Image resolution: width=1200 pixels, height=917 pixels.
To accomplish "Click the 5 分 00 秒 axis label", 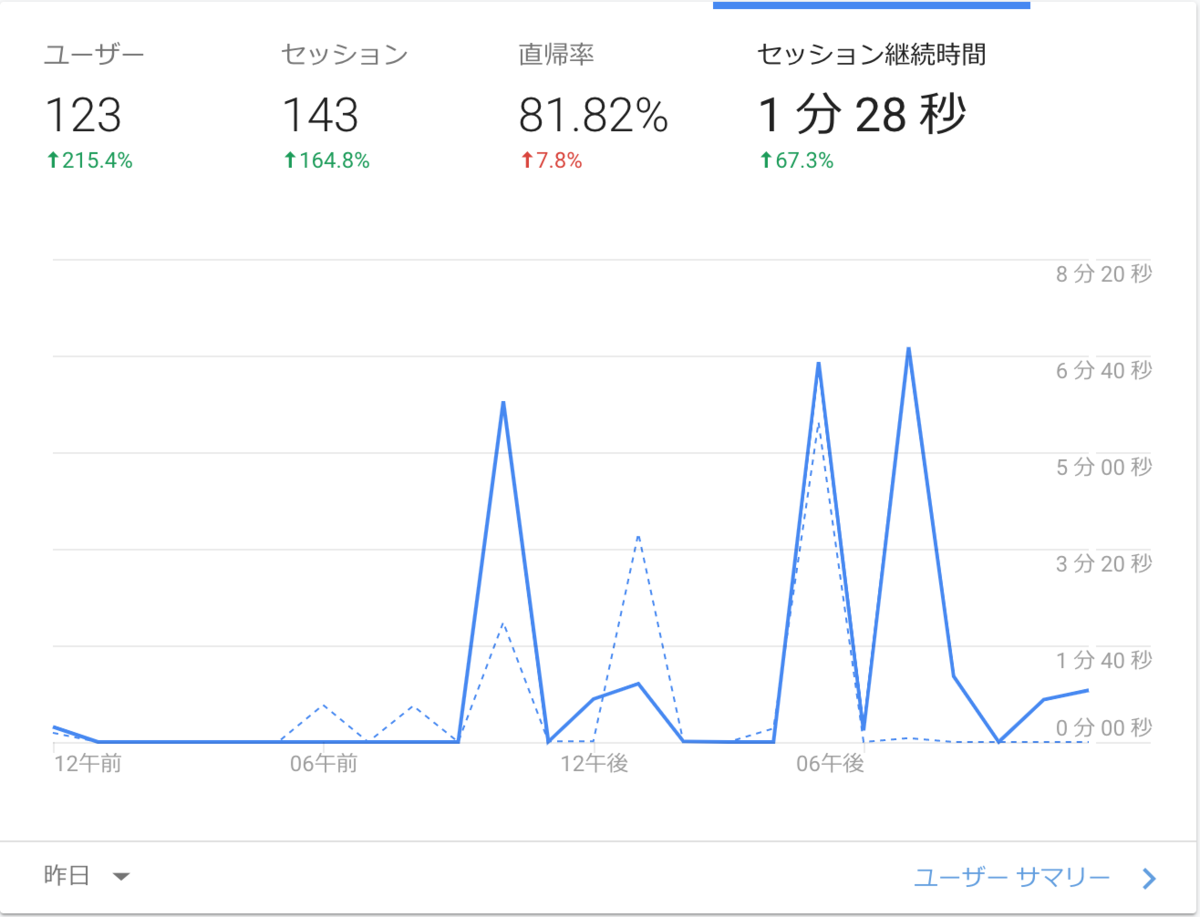I will [1104, 467].
